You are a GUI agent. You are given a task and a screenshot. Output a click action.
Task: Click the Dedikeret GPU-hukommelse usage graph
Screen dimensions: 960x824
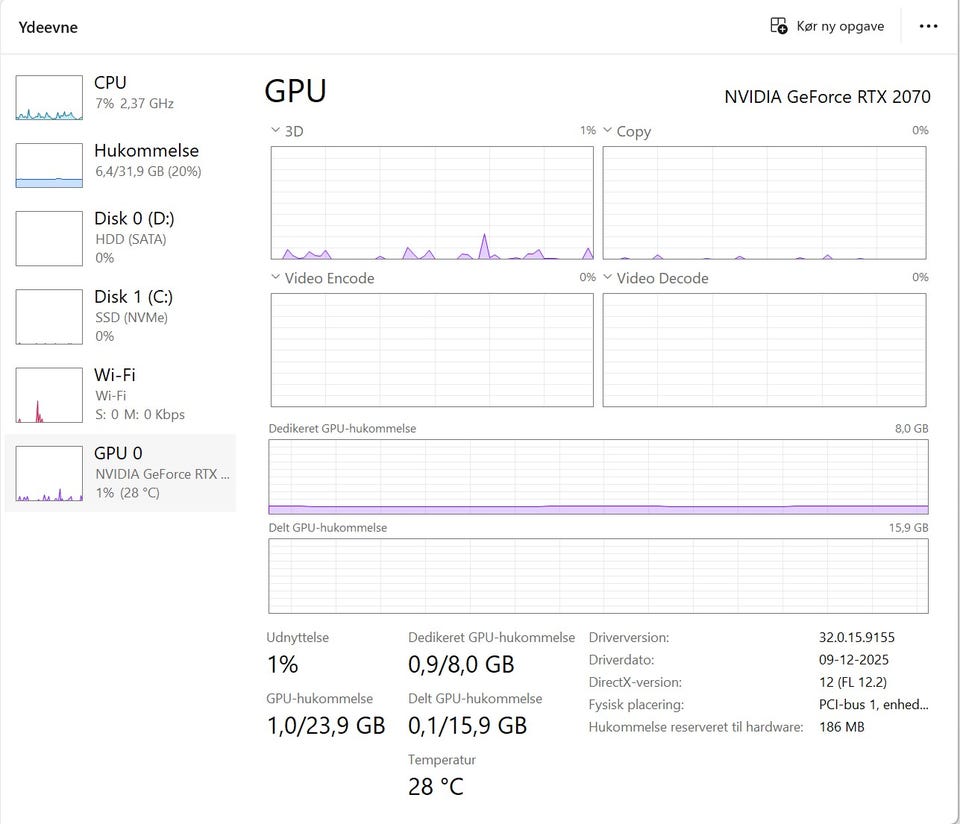point(598,477)
